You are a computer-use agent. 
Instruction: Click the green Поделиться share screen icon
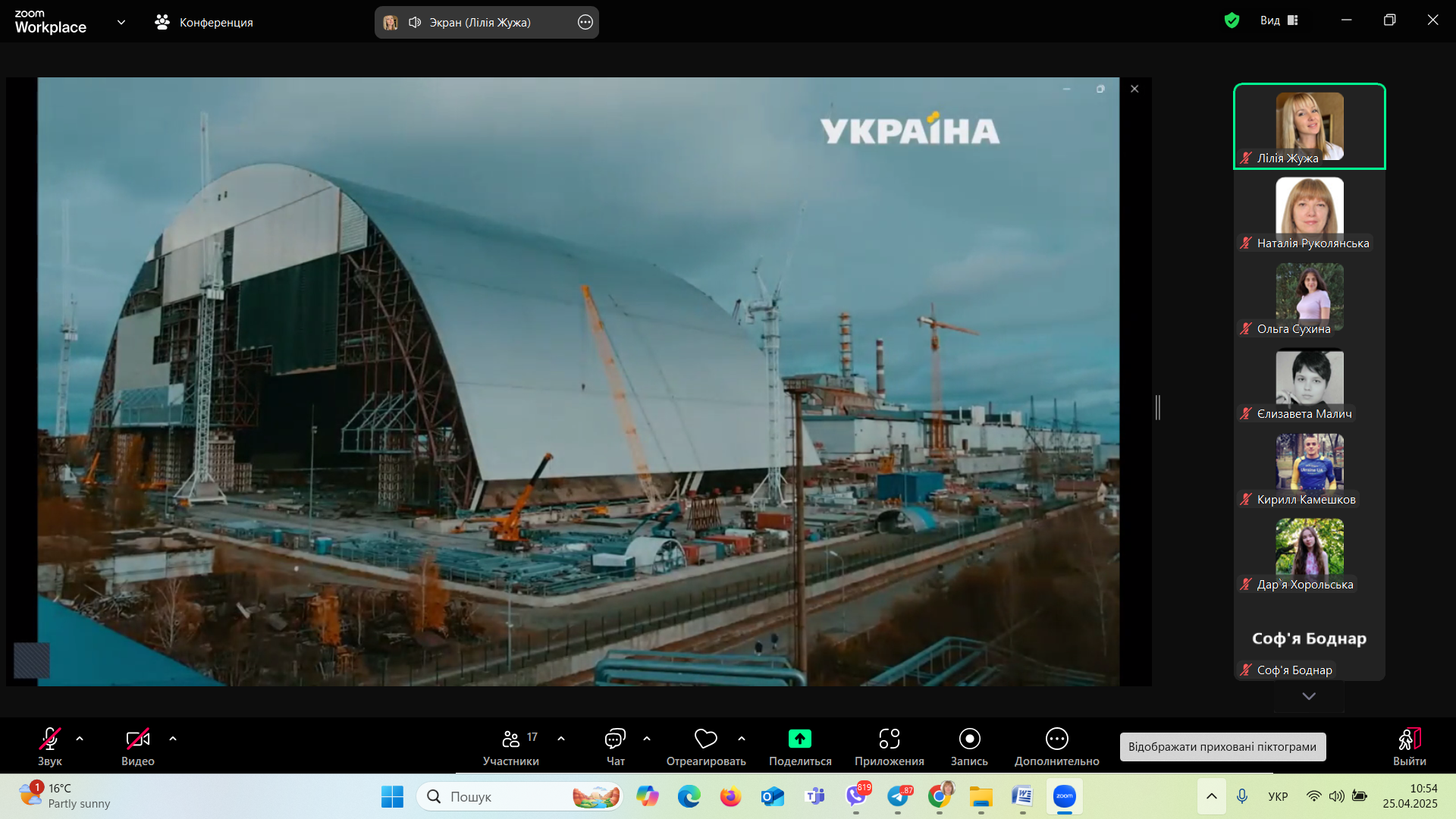click(x=799, y=739)
